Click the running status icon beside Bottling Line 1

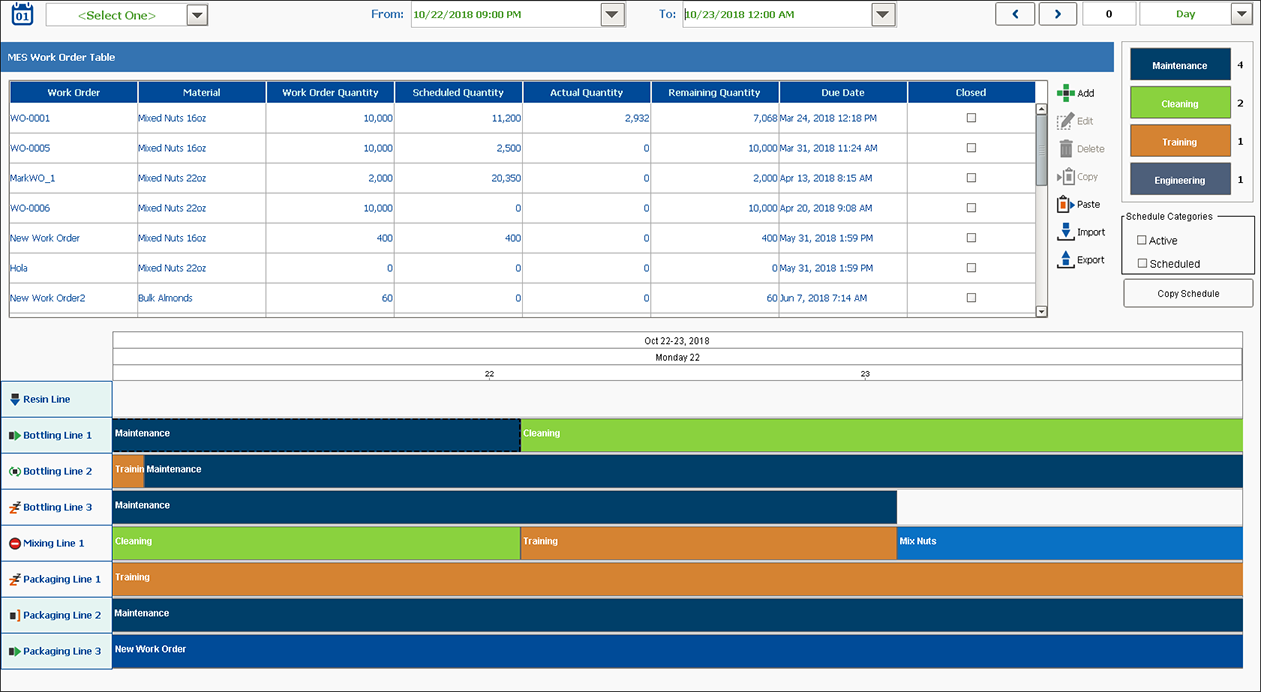[x=12, y=435]
